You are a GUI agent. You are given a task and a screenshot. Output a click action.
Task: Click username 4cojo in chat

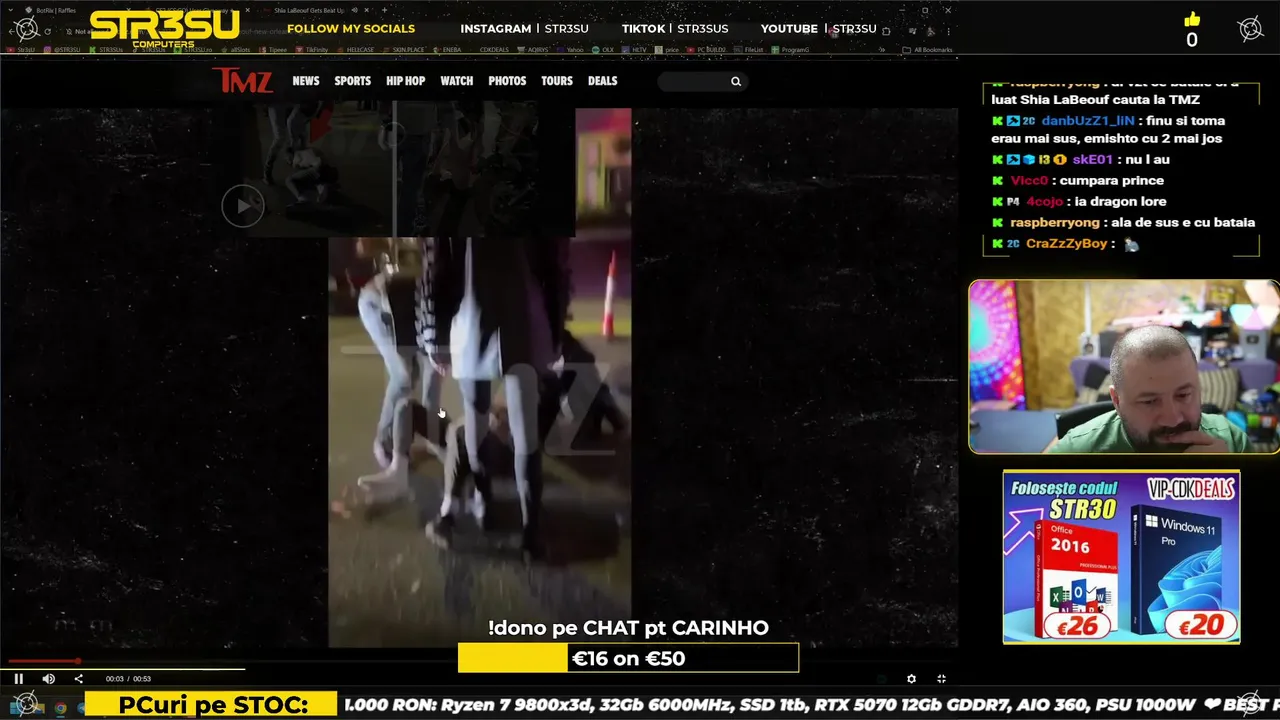tap(1044, 201)
